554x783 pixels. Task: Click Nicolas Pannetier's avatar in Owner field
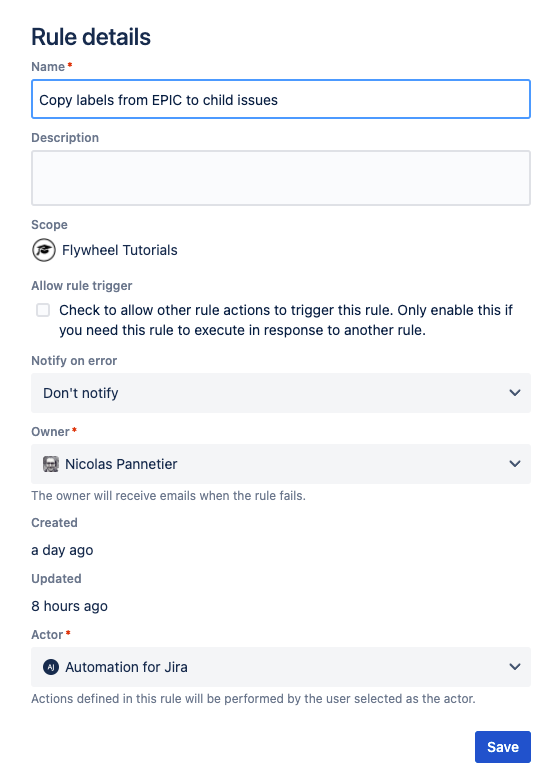pos(50,464)
